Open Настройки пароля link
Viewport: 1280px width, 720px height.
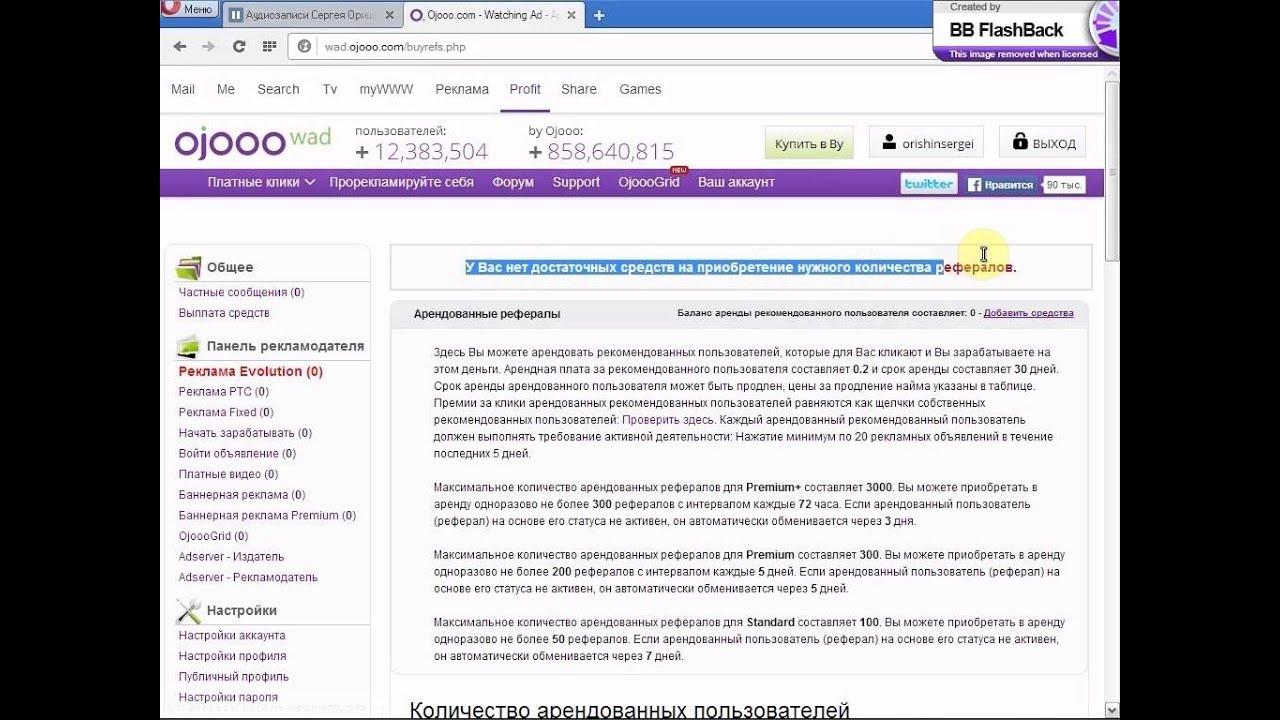pos(228,697)
